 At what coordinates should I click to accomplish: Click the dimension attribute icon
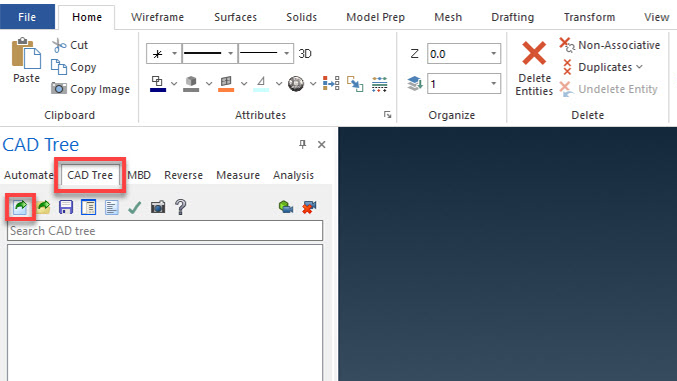(x=261, y=83)
